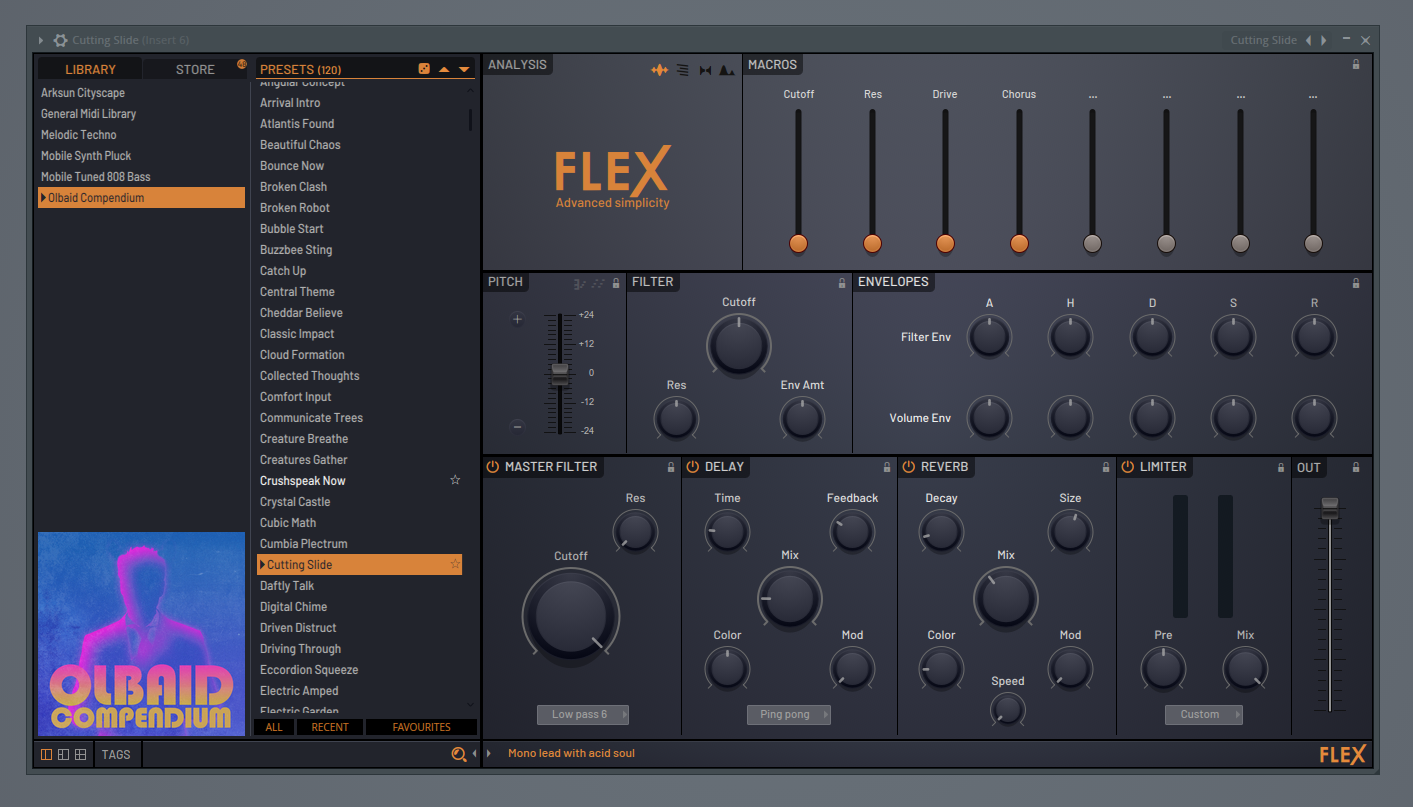
Task: Disable the Reverb effect power switch
Action: coord(909,466)
